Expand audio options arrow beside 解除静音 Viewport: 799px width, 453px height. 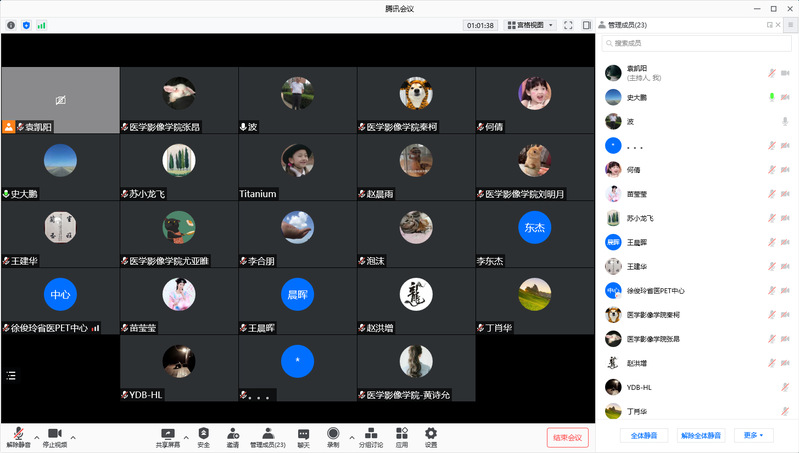coord(37,438)
